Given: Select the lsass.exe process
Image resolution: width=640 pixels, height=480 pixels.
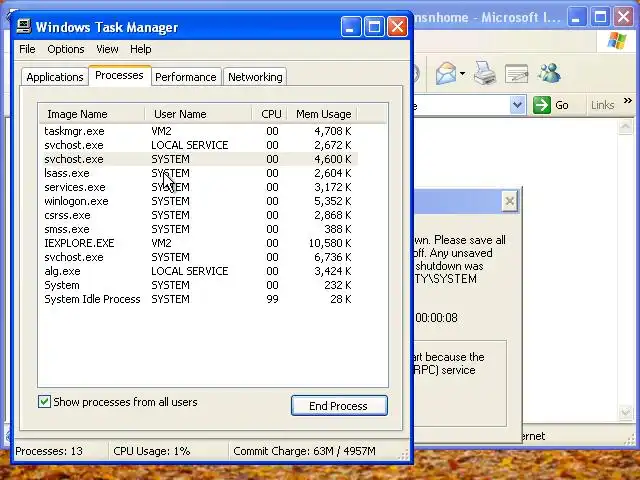Looking at the screenshot, I should pos(198,173).
